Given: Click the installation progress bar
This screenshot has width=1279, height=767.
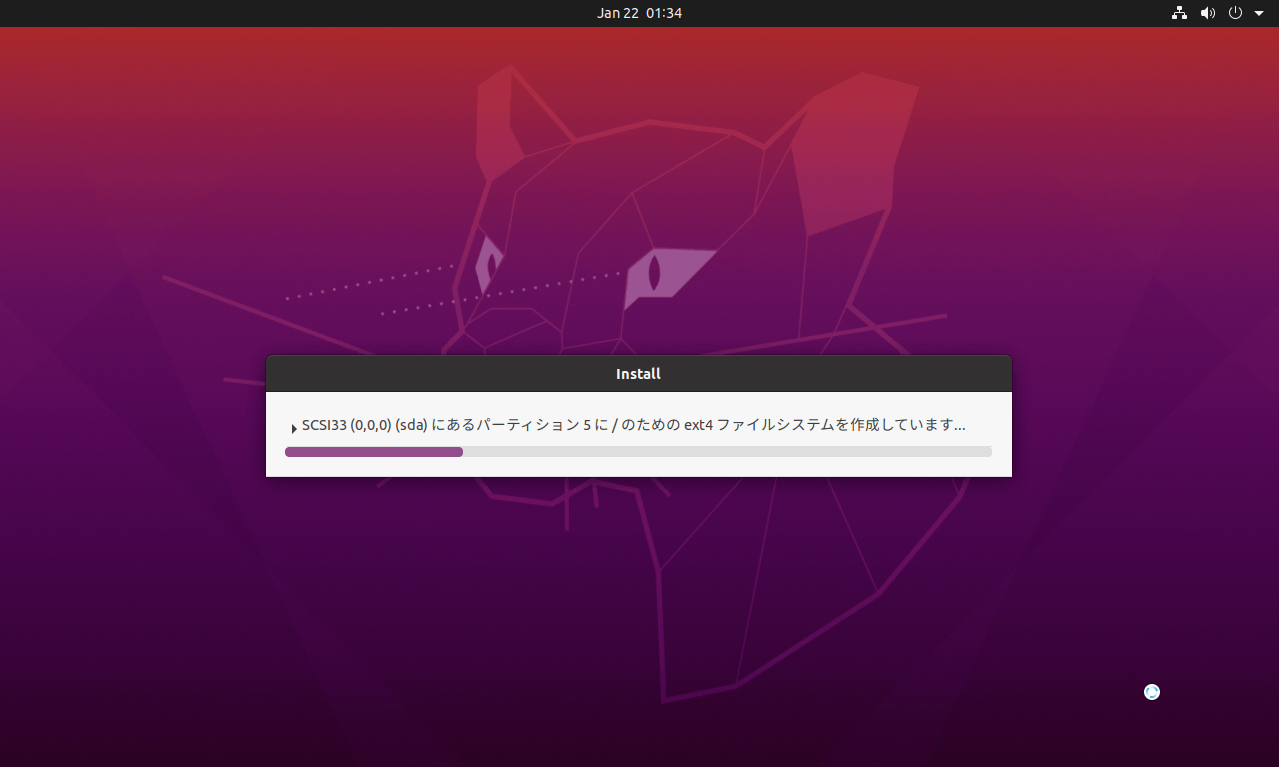Looking at the screenshot, I should pyautogui.click(x=638, y=452).
